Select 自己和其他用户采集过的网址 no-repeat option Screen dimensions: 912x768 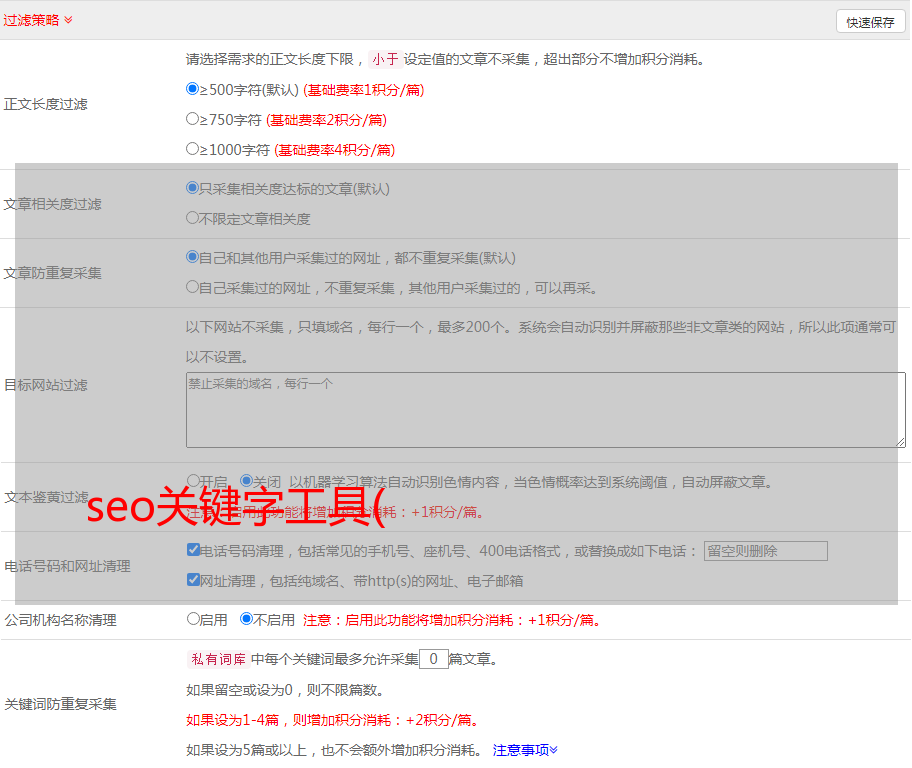click(193, 256)
